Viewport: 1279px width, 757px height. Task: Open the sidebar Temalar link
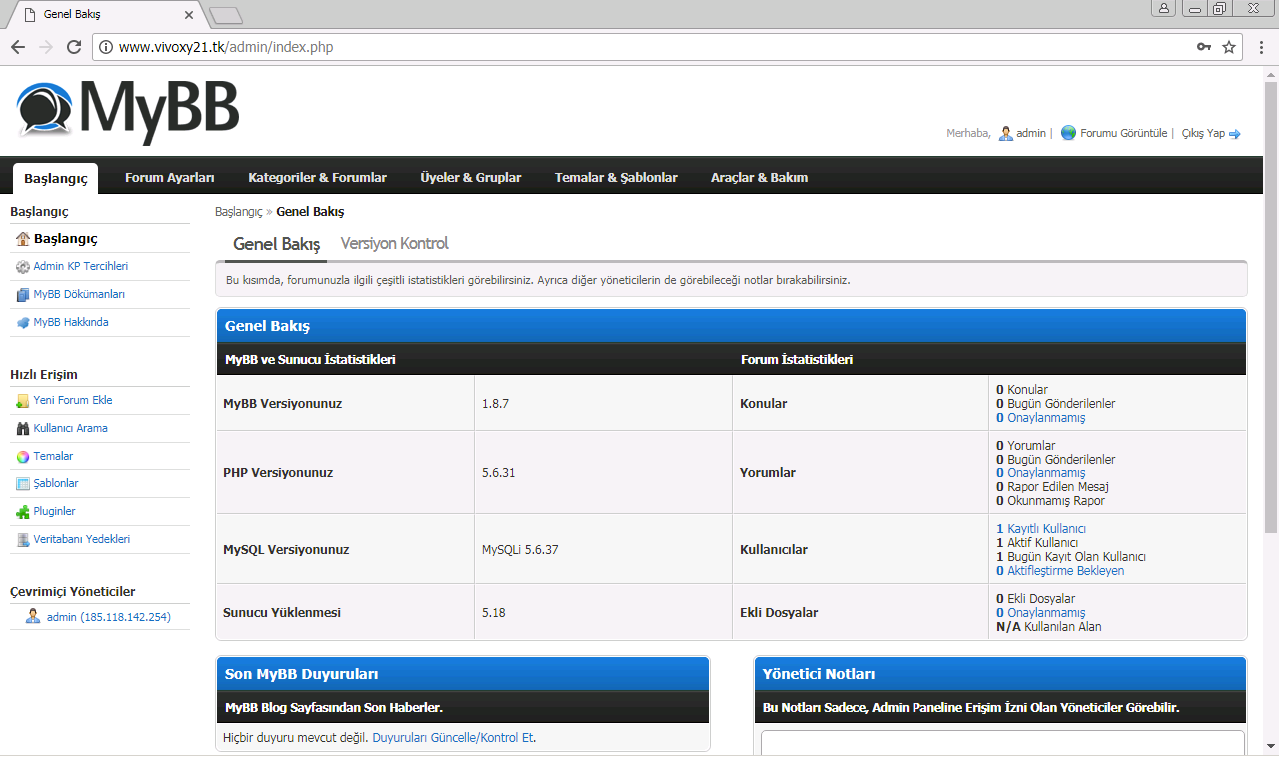tap(54, 457)
